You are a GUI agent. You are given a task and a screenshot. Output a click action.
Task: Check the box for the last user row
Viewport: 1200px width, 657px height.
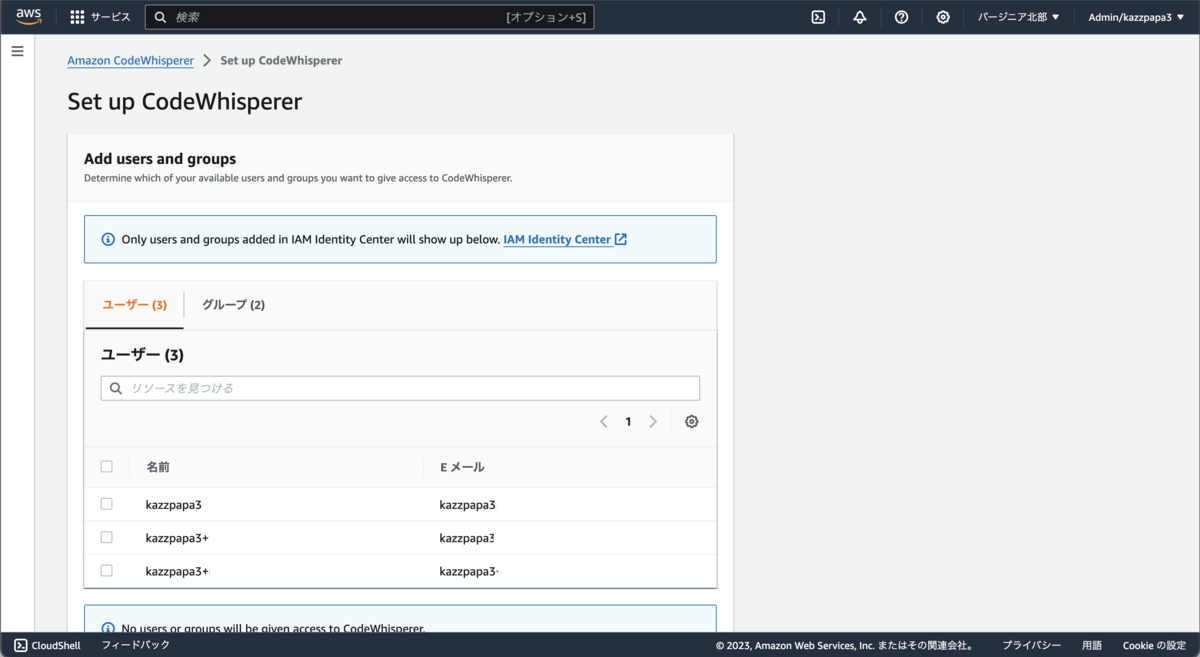(107, 571)
